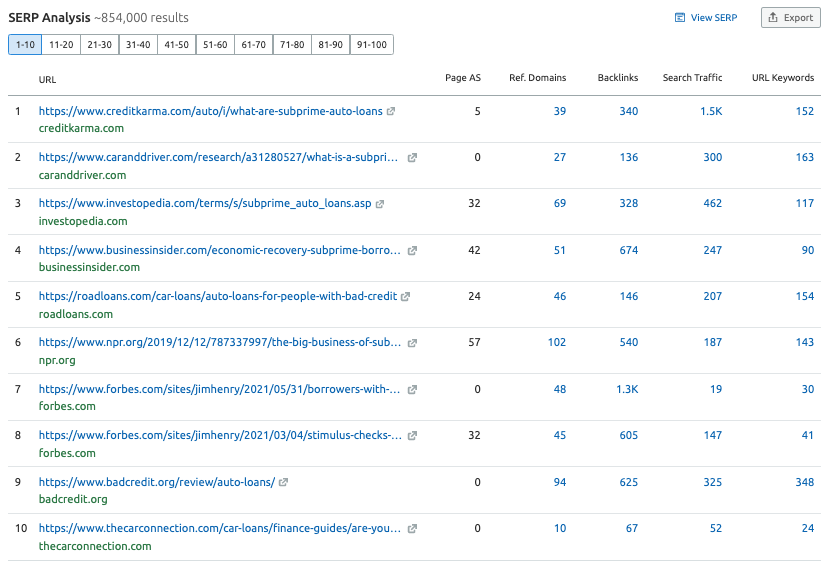833x568 pixels.
Task: Open the caranddriver research URL
Action: (218, 158)
